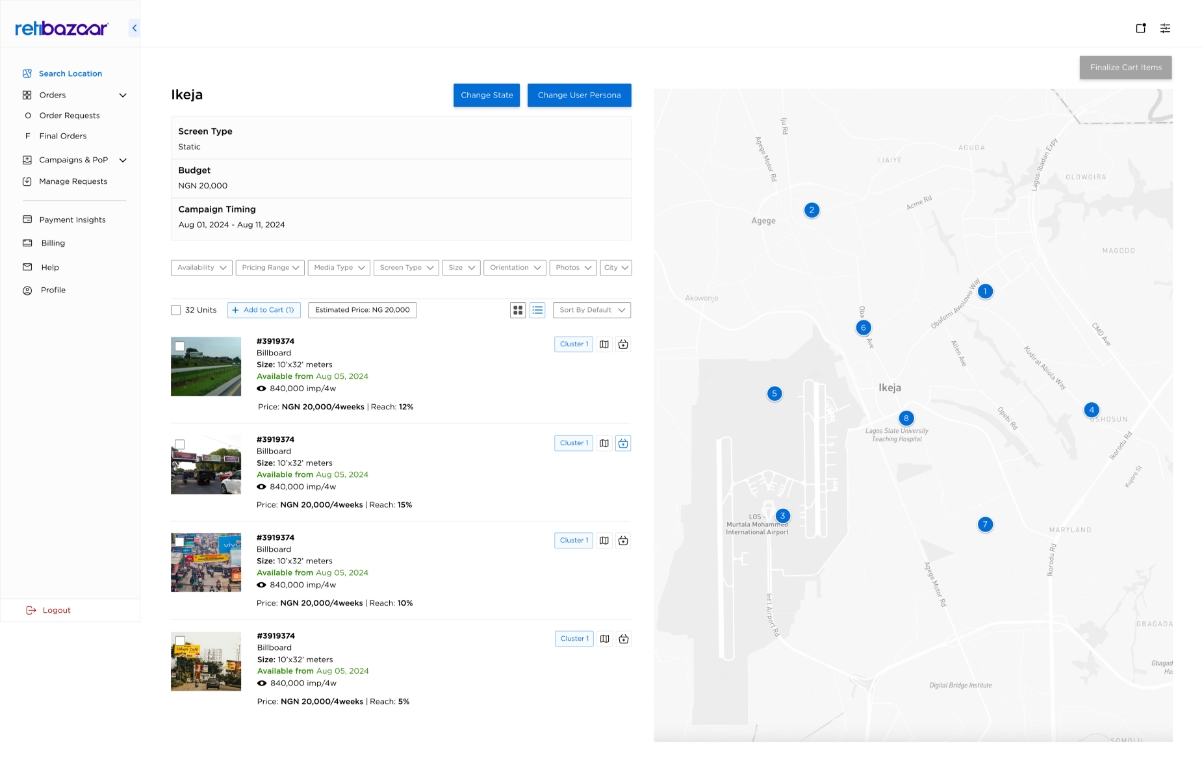Image resolution: width=1202 pixels, height=770 pixels.
Task: Open the Sort By Default dropdown
Action: tap(592, 310)
